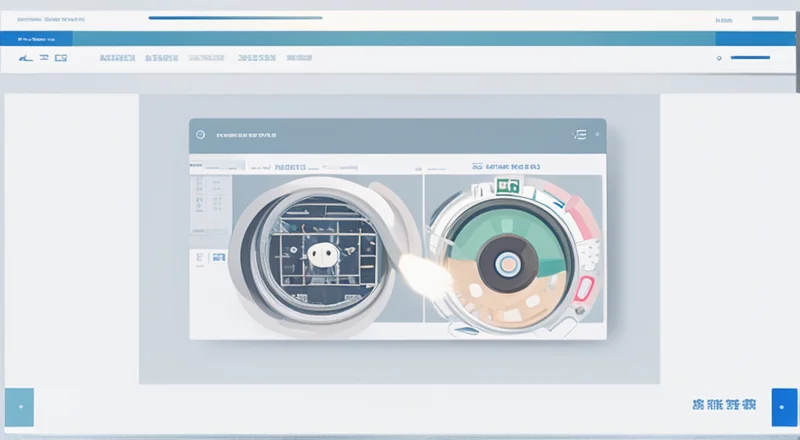Select the second navigation menu item
The height and width of the screenshot is (440, 800).
click(162, 59)
